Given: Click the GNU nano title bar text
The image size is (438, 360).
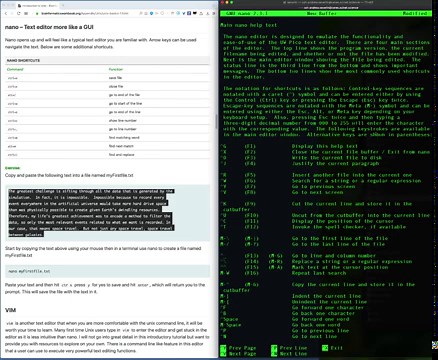Looking at the screenshot, I should pos(247,13).
